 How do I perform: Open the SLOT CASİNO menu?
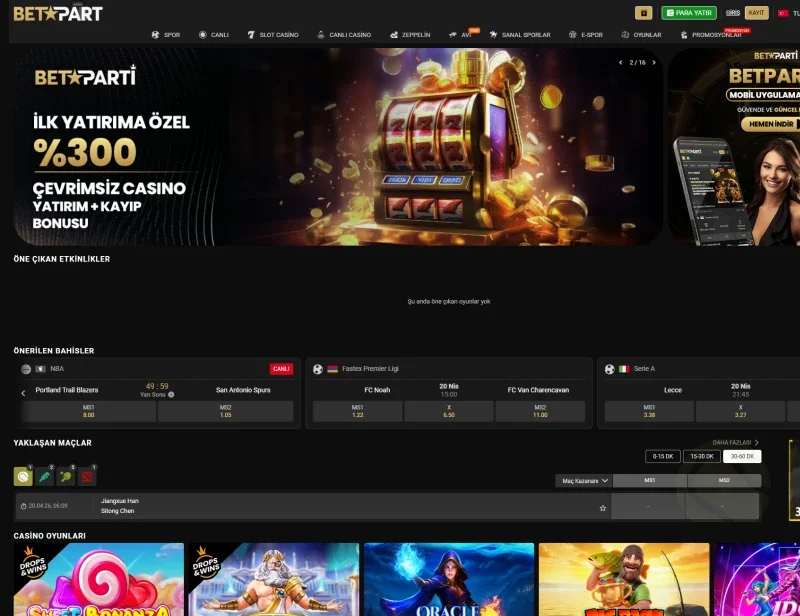pyautogui.click(x=273, y=35)
